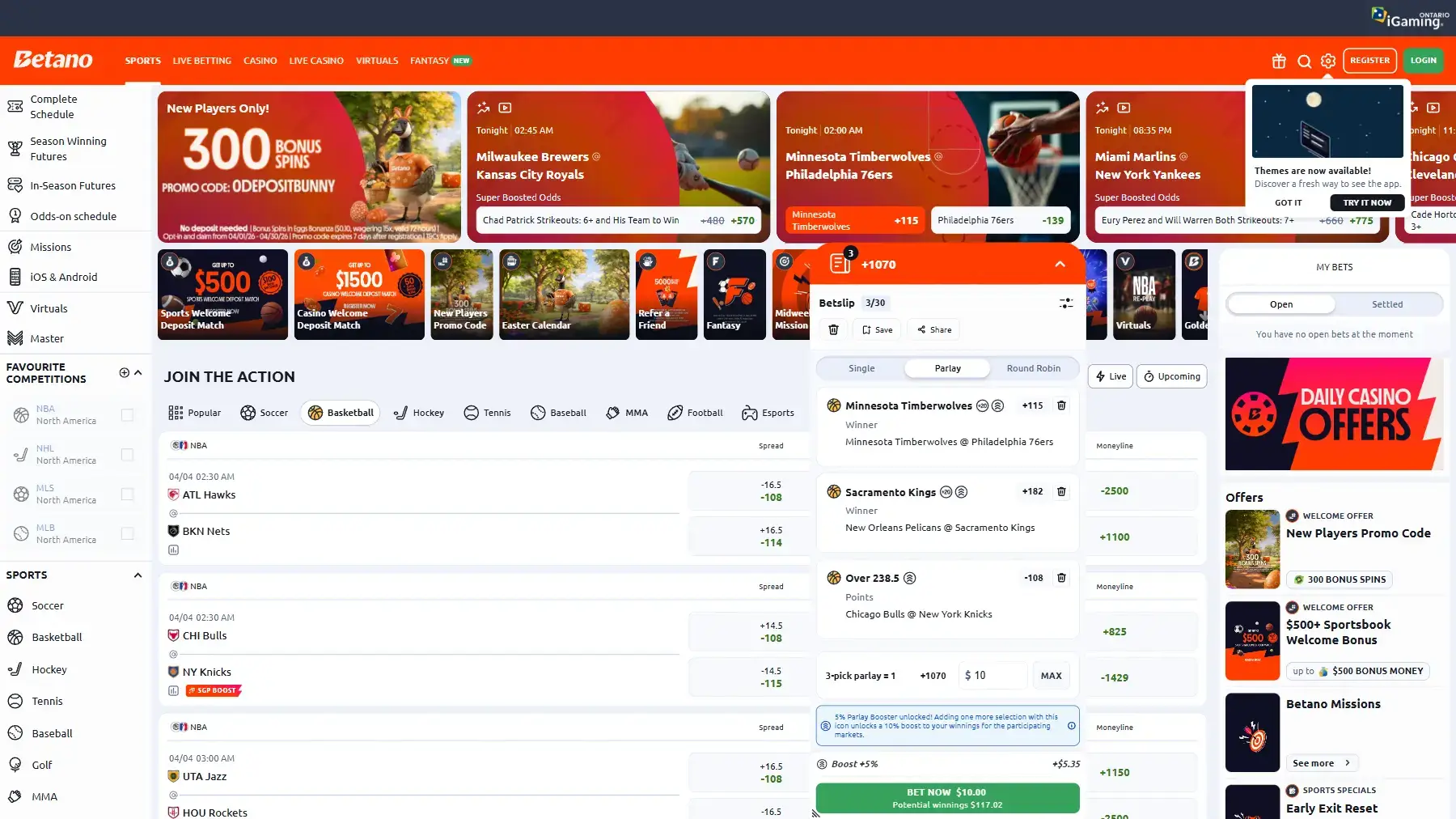Open the gift promotions icon in header
The image size is (1456, 819).
point(1279,61)
